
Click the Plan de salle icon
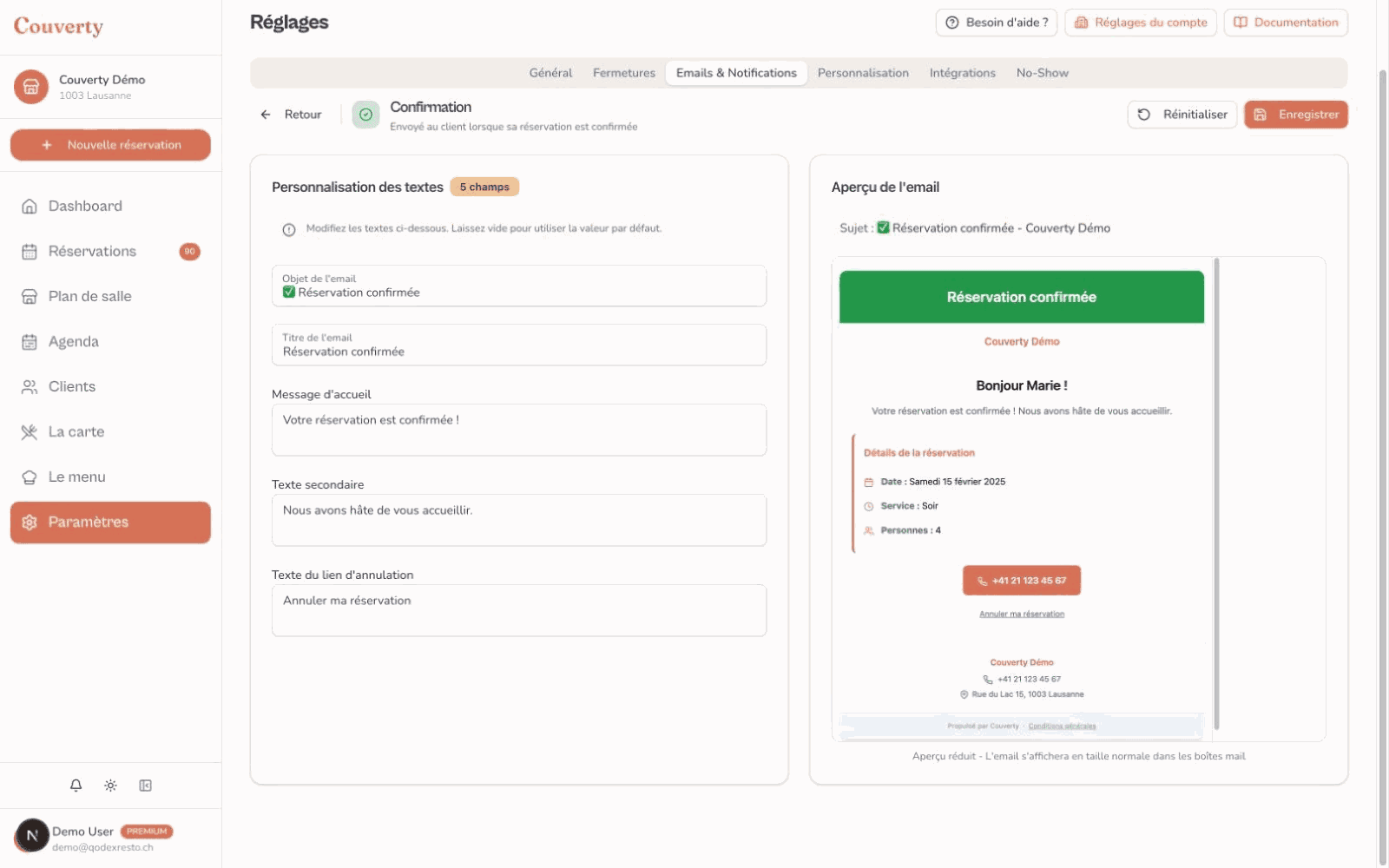coord(30,297)
